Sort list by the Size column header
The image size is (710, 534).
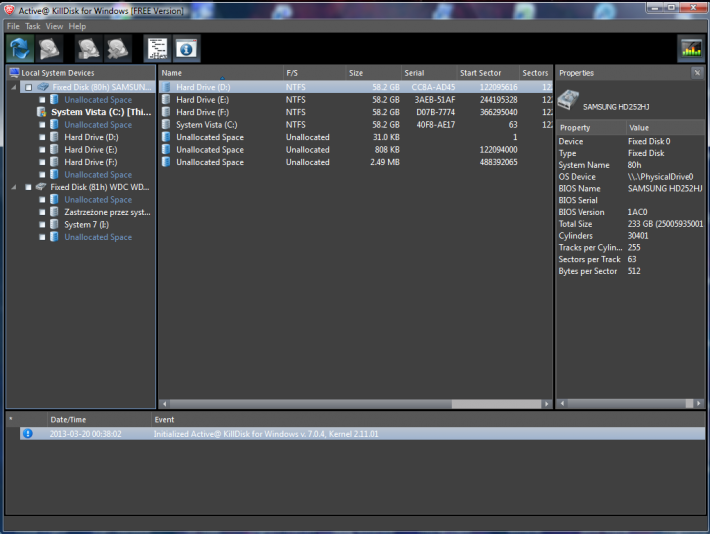[374, 73]
